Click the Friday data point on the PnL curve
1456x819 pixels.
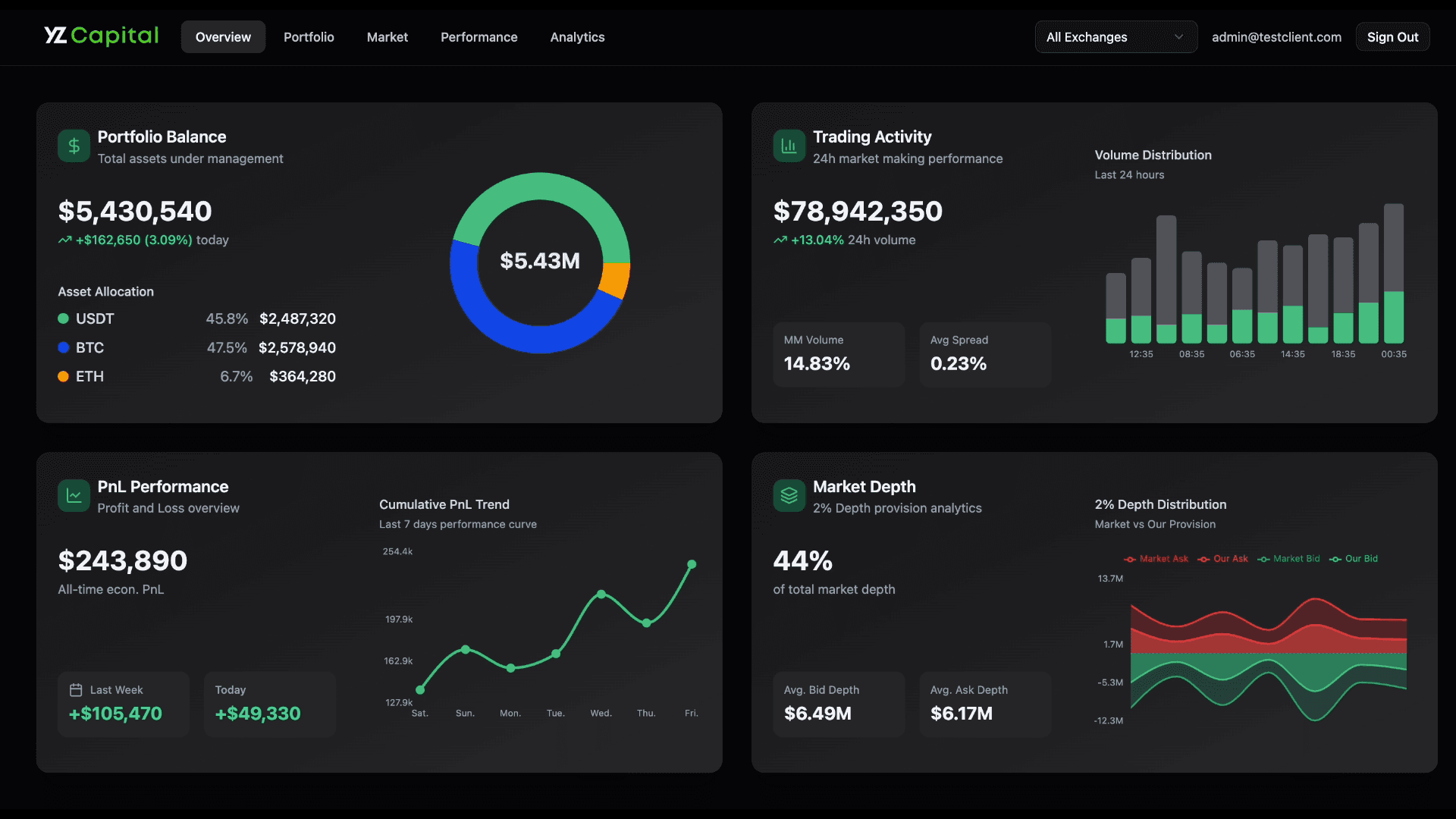pyautogui.click(x=692, y=564)
